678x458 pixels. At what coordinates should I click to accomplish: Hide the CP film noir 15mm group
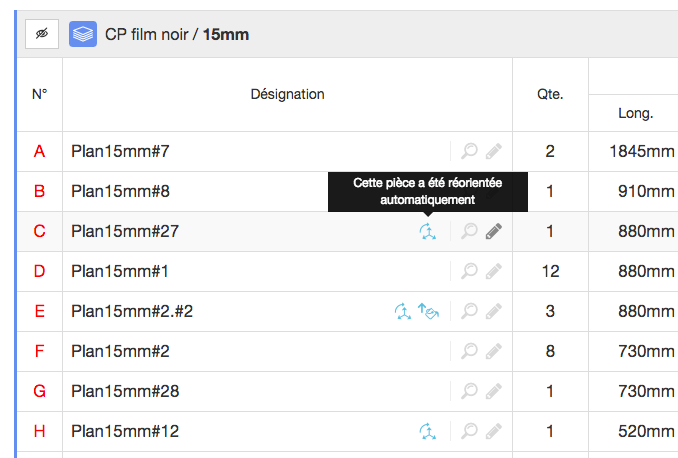(42, 34)
